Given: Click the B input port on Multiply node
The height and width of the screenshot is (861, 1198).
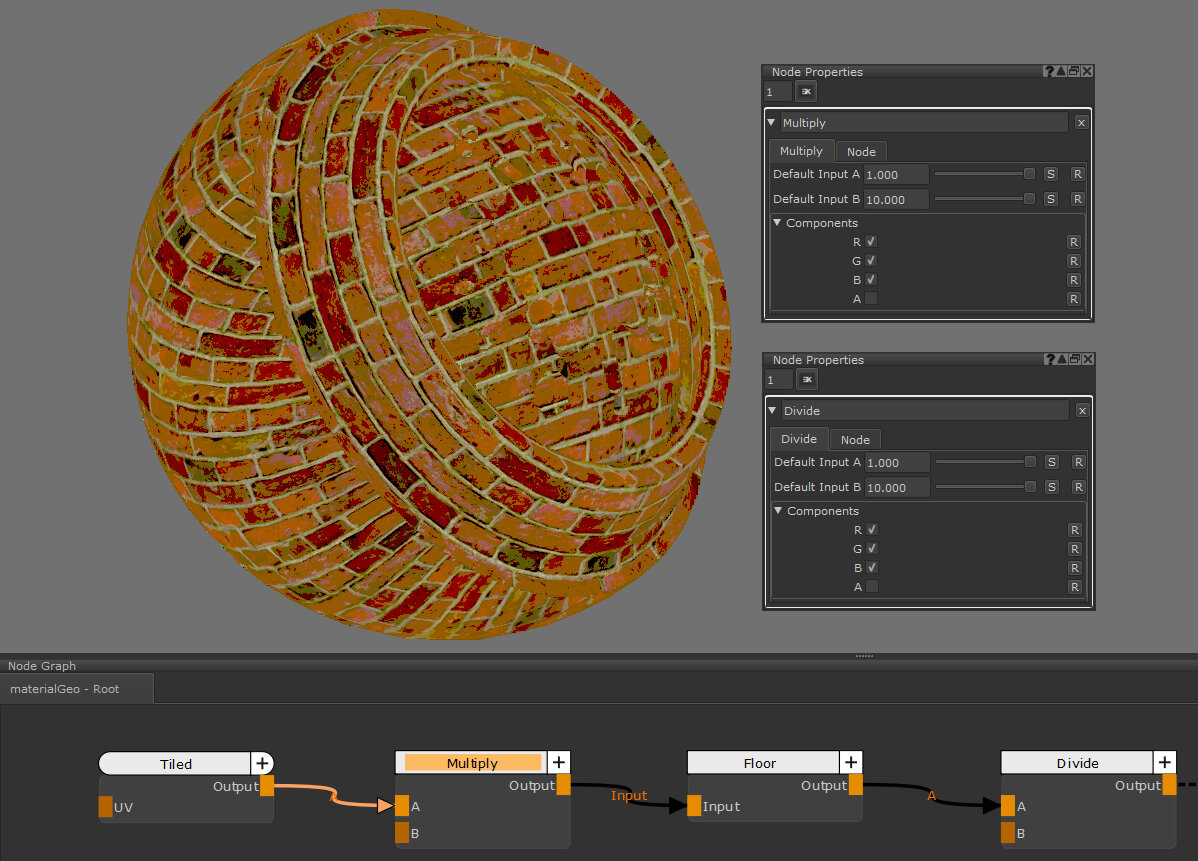Looking at the screenshot, I should coord(402,833).
